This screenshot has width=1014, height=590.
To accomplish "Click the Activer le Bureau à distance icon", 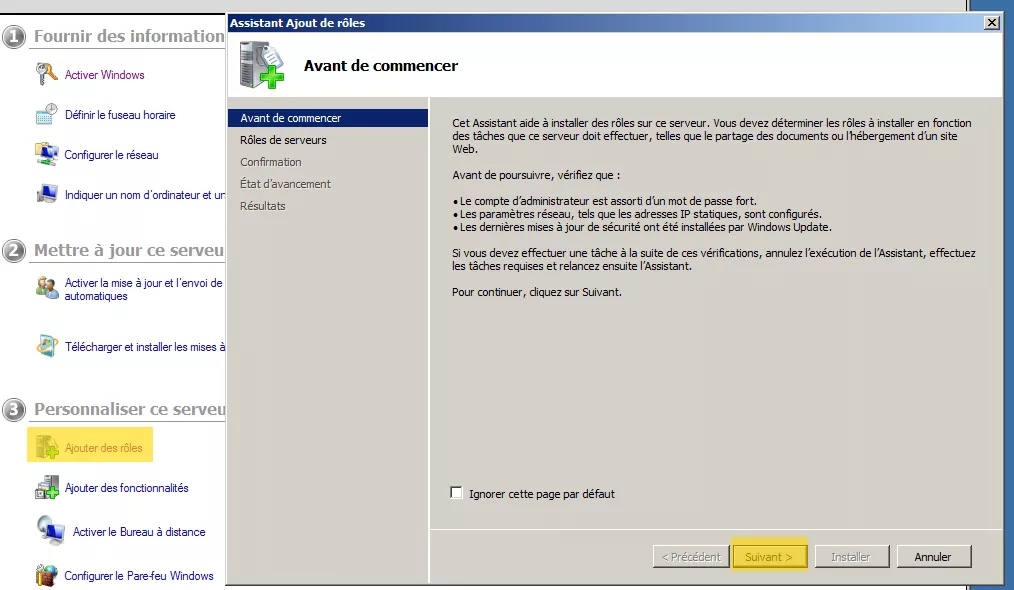I will coord(50,530).
